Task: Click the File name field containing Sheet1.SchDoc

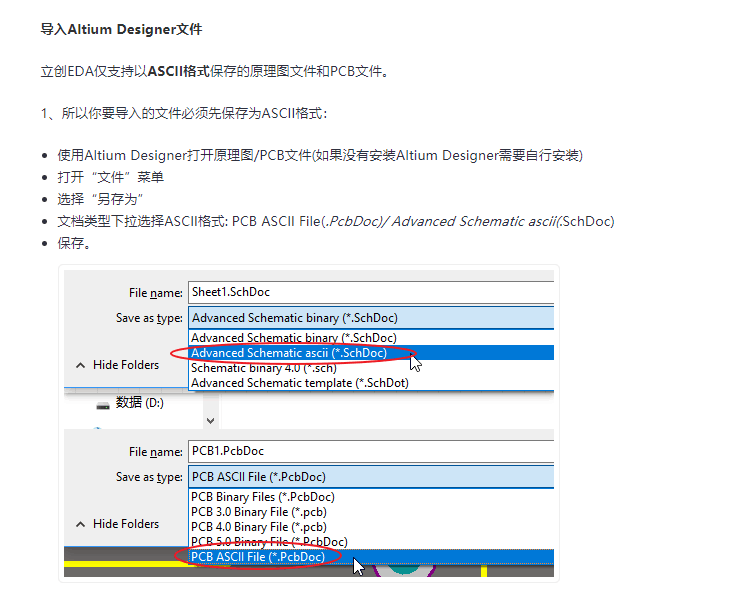Action: [x=370, y=292]
